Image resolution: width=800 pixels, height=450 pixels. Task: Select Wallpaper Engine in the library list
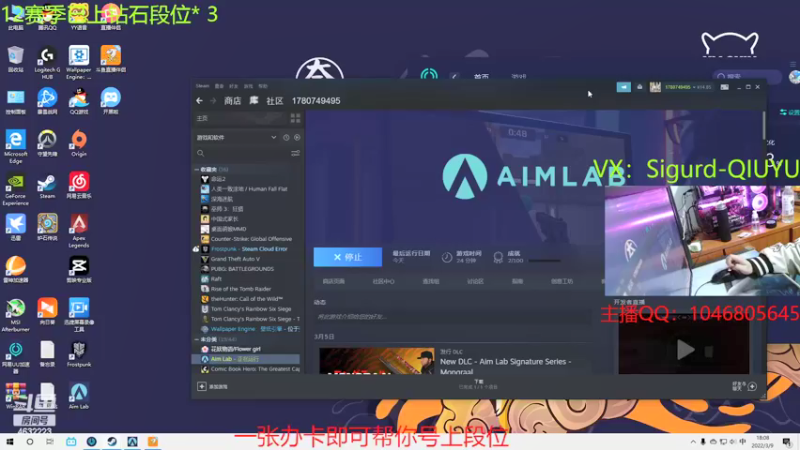tap(250, 329)
